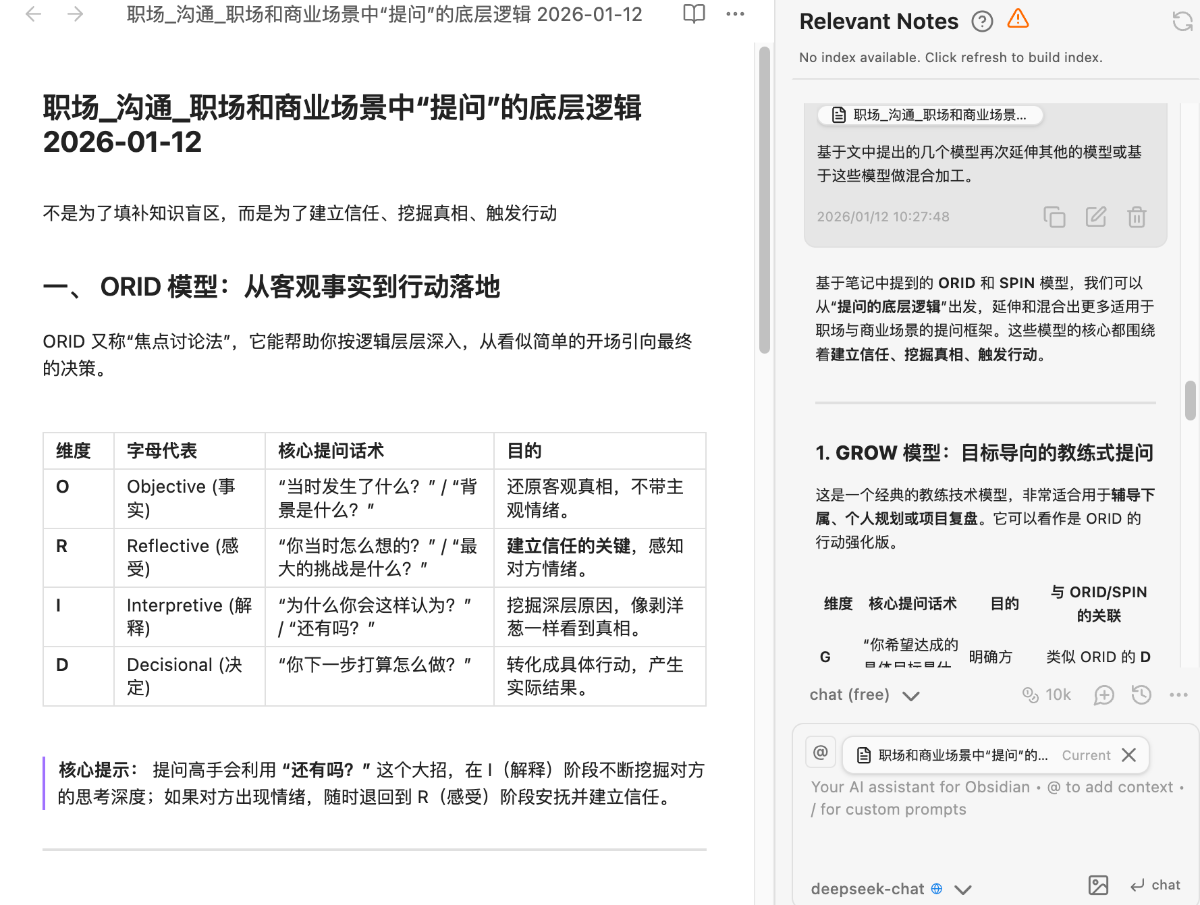This screenshot has width=1200, height=905.
Task: Open the chat history
Action: (x=1141, y=695)
